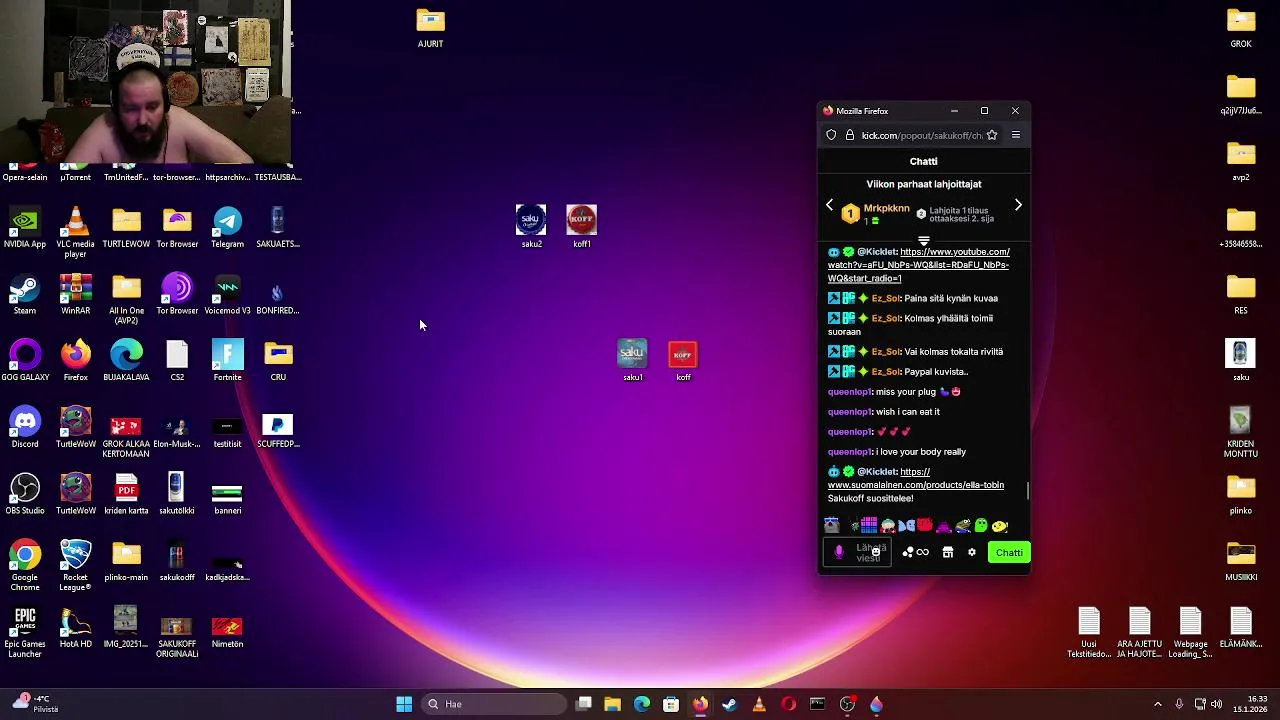
Task: Click the purple microphone icon in chat box
Action: point(839,553)
